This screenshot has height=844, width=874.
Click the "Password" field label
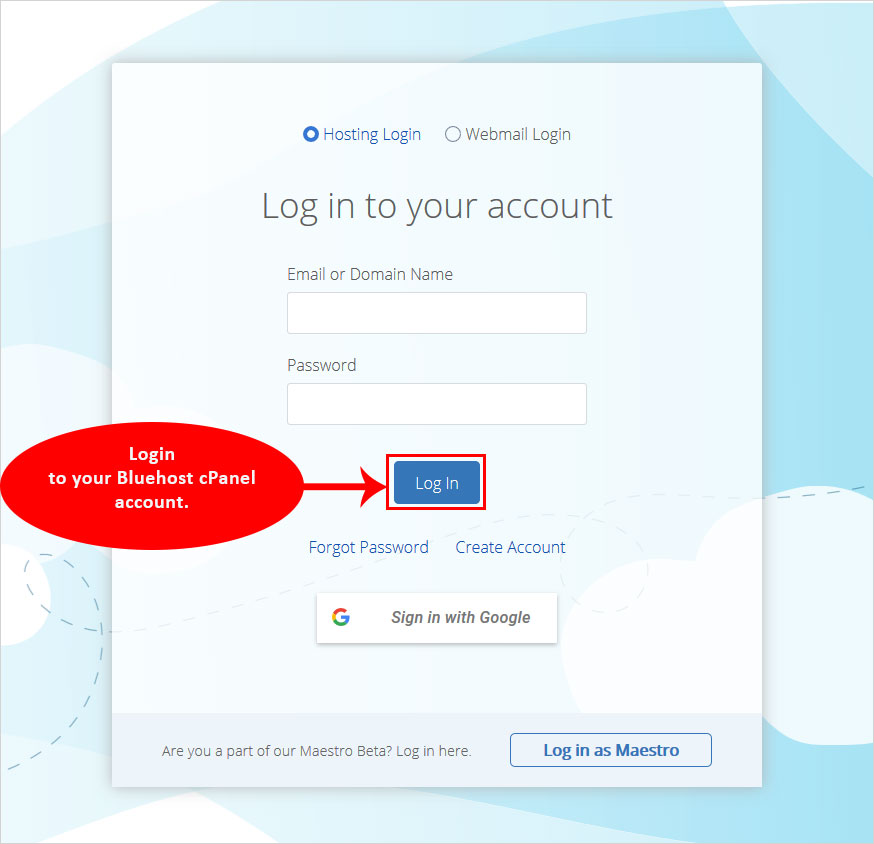click(x=321, y=365)
